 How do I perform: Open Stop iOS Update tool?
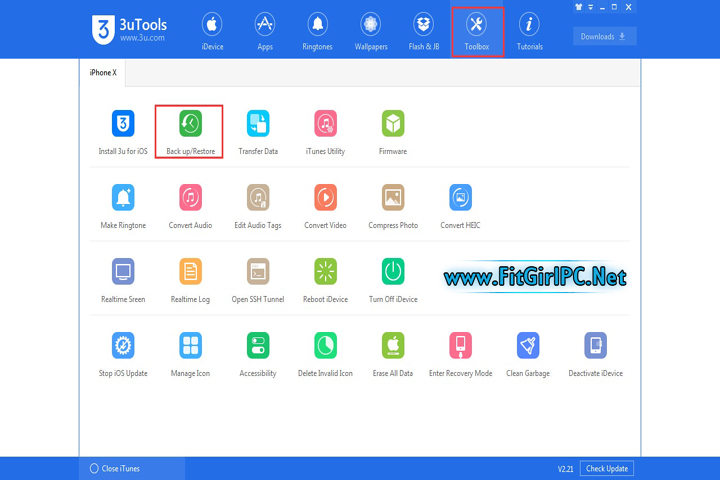(x=123, y=346)
